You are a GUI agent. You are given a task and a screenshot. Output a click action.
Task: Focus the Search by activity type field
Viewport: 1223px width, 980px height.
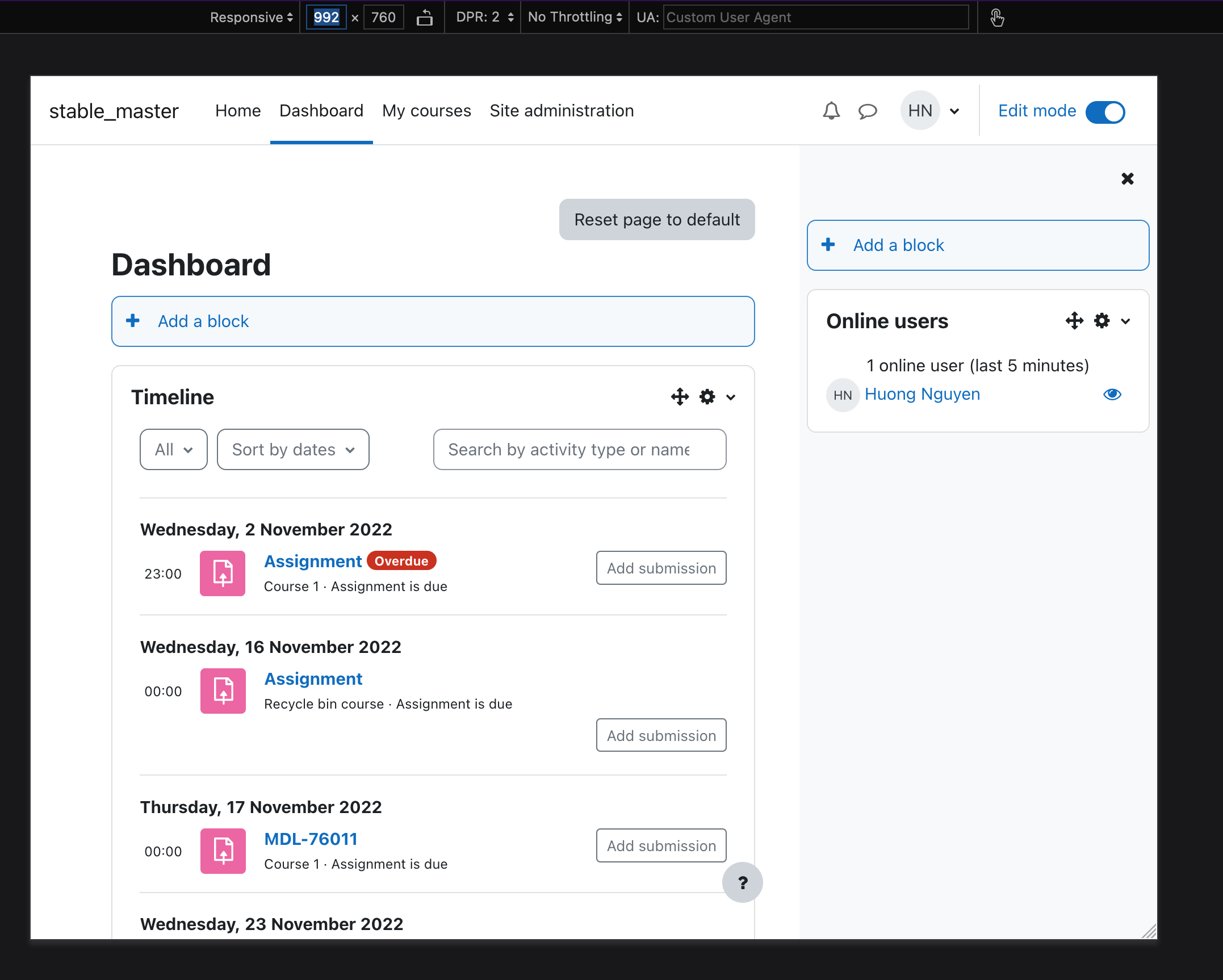[580, 449]
